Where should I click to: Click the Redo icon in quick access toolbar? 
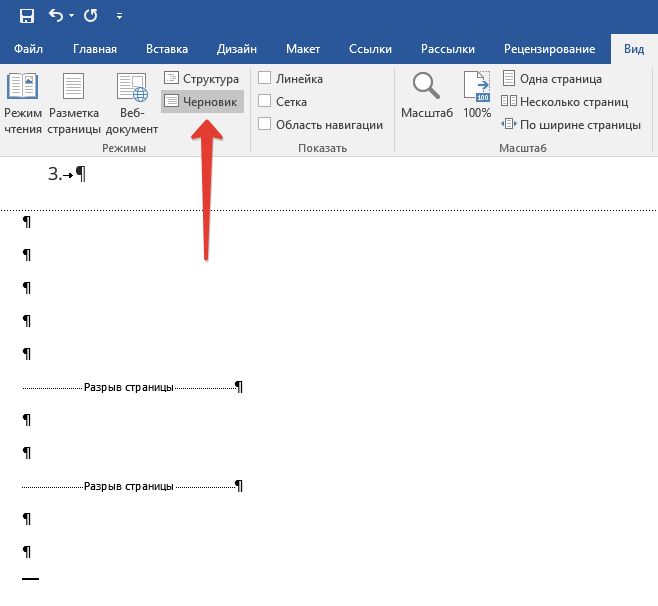pos(91,16)
